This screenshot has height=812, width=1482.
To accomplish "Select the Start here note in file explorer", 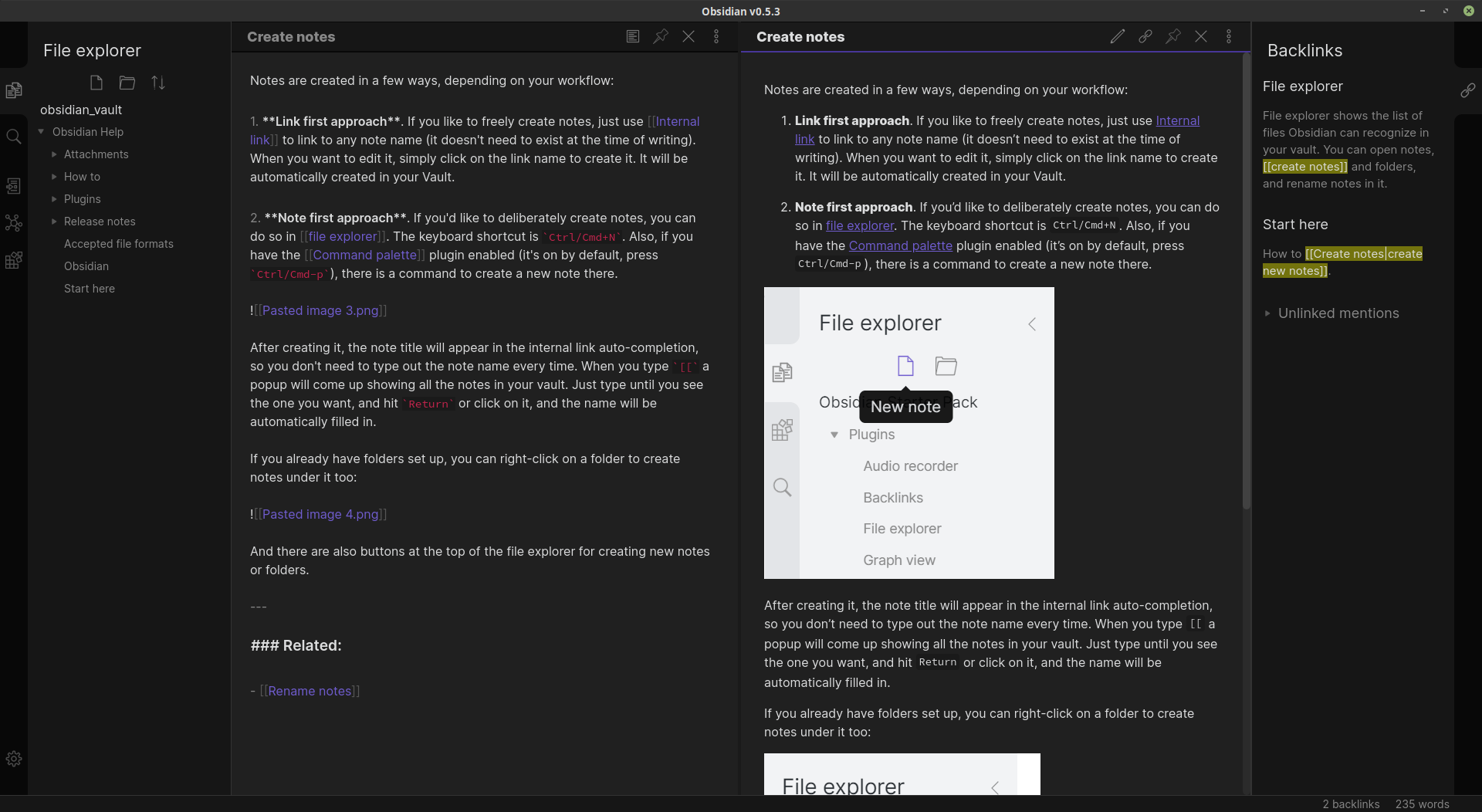I will (89, 289).
